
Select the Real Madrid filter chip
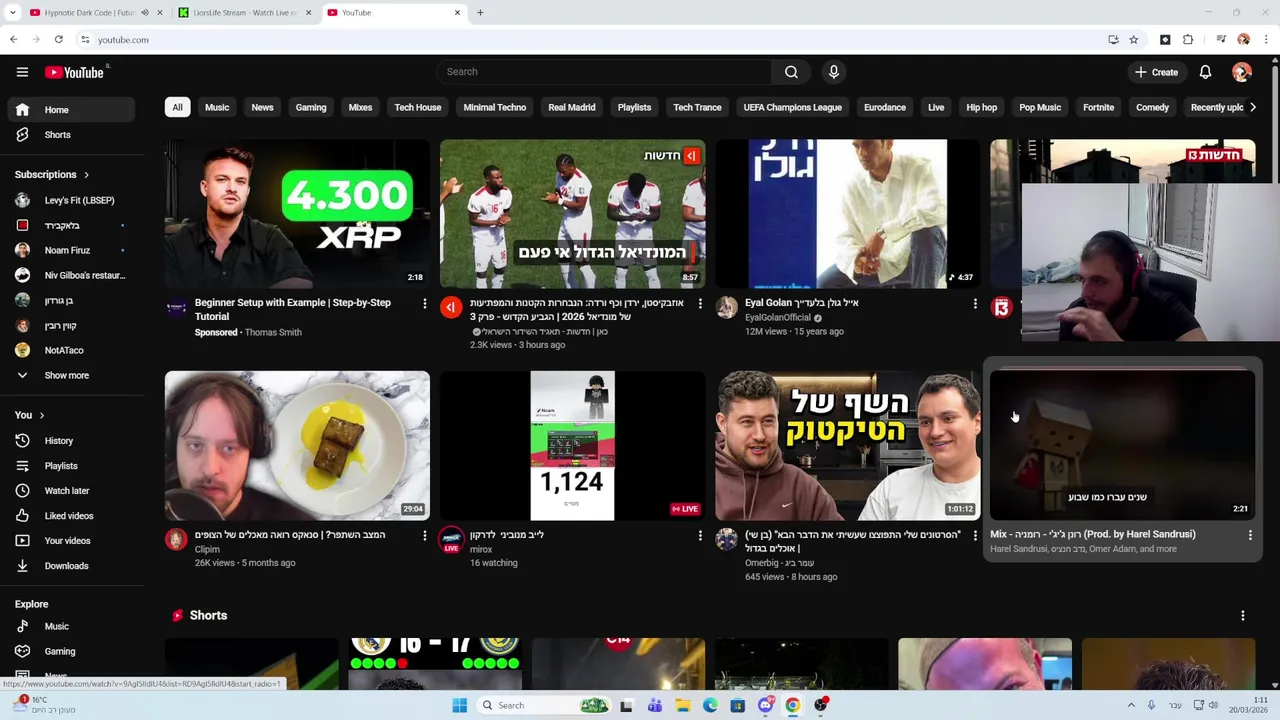click(x=572, y=108)
